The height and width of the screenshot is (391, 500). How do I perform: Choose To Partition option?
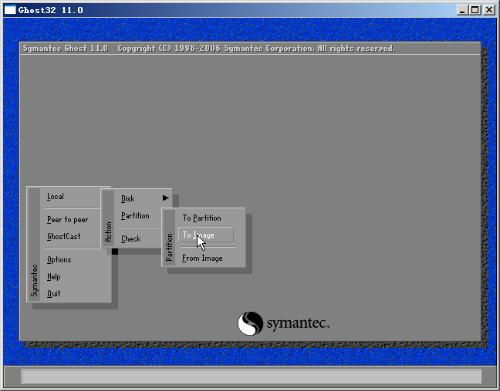click(x=202, y=218)
